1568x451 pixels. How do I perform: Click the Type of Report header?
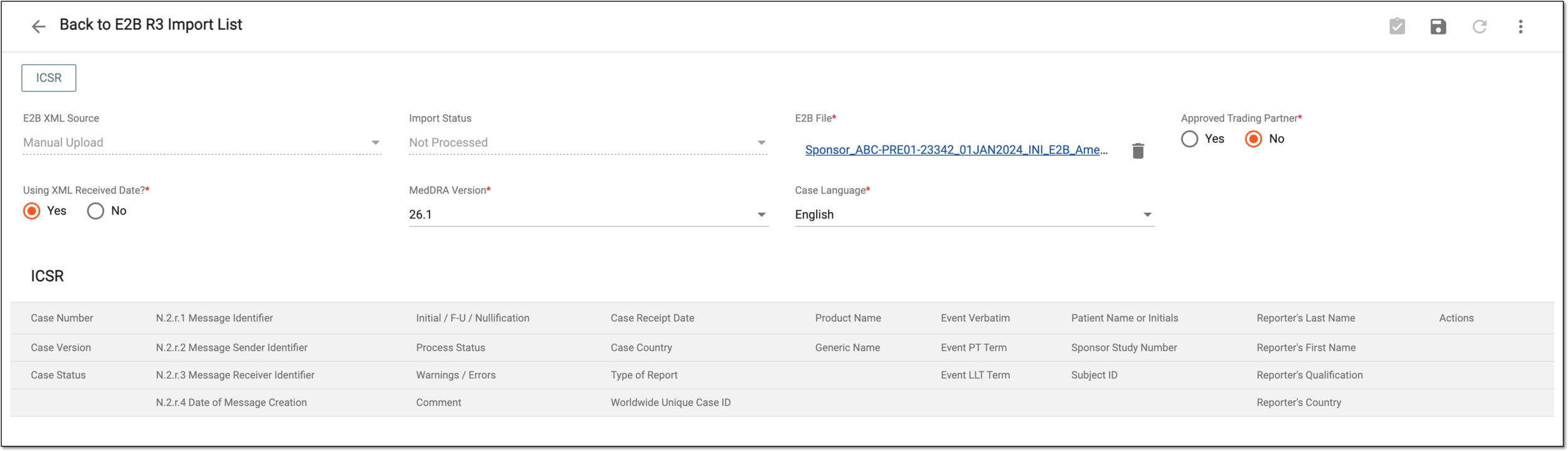tap(644, 375)
